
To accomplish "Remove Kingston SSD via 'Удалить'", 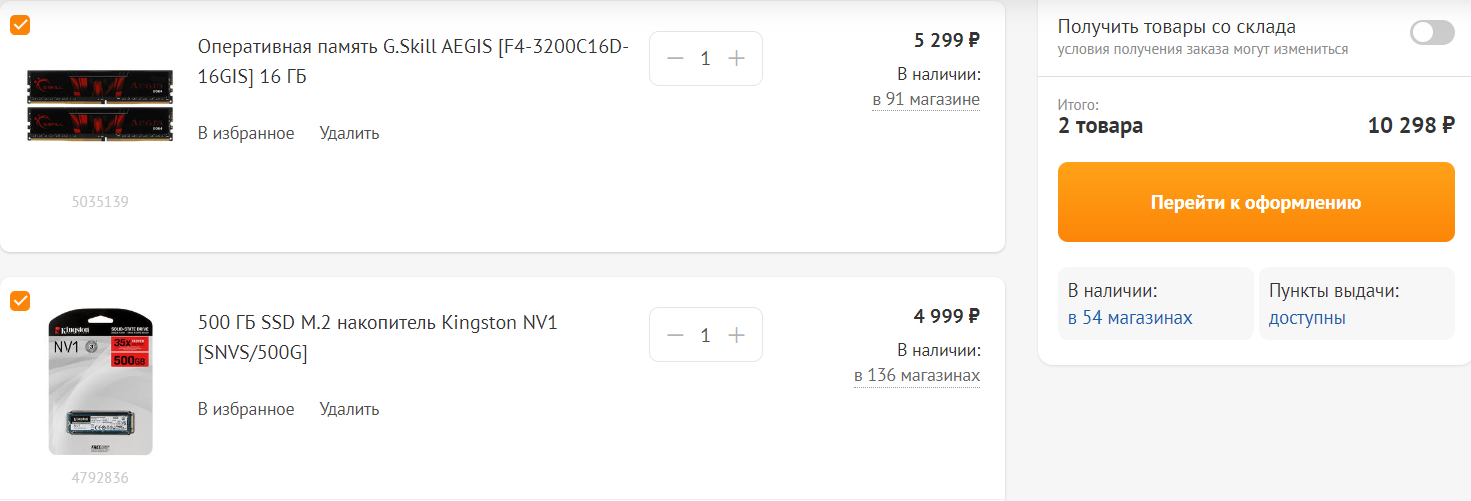I will [349, 409].
